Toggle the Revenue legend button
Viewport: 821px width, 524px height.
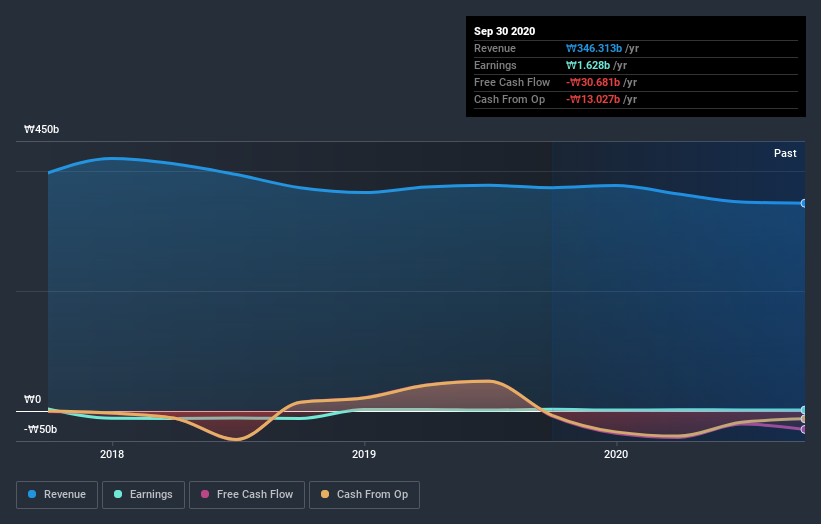click(57, 495)
